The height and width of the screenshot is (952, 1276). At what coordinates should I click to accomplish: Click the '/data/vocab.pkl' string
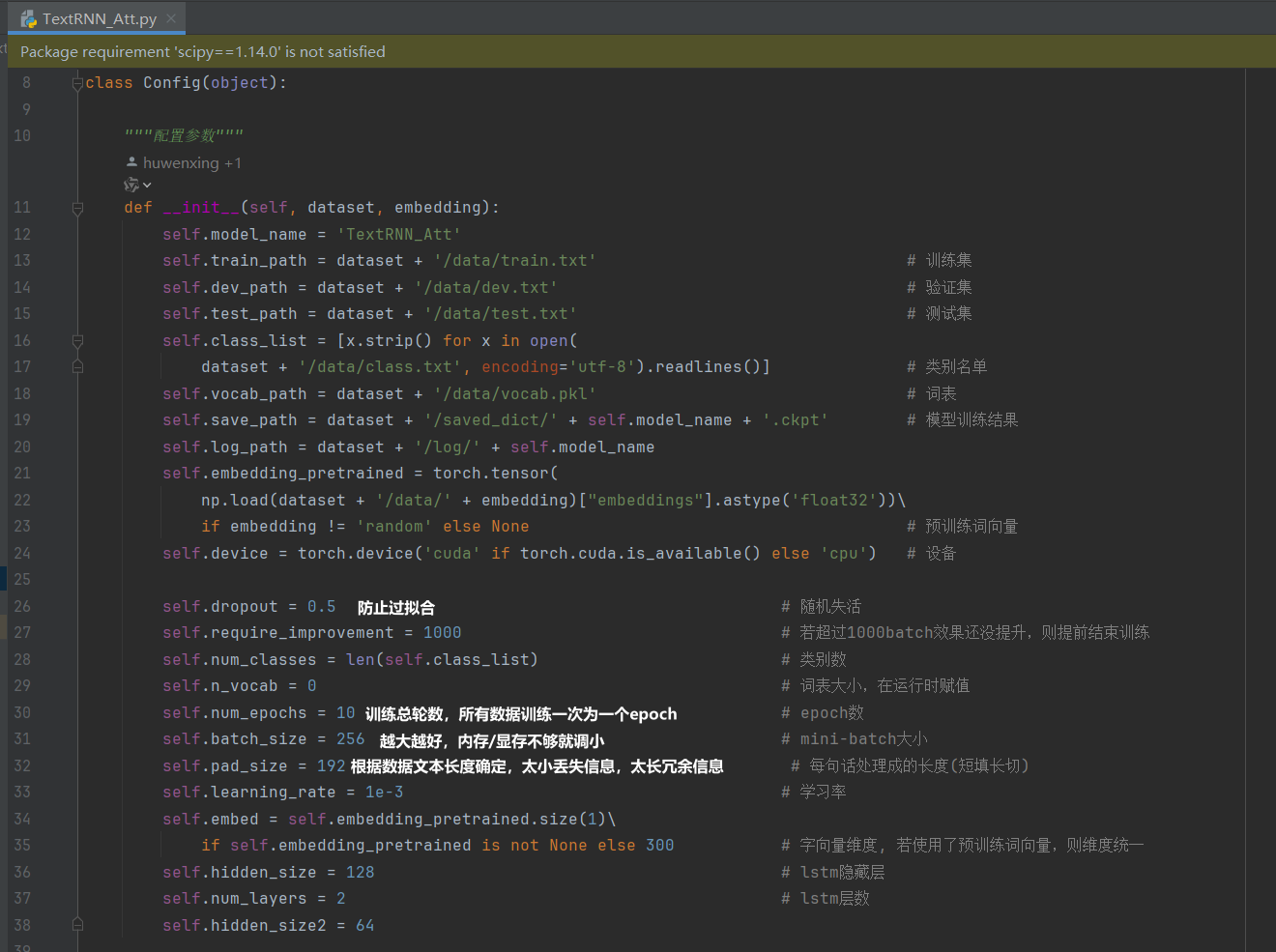click(514, 394)
